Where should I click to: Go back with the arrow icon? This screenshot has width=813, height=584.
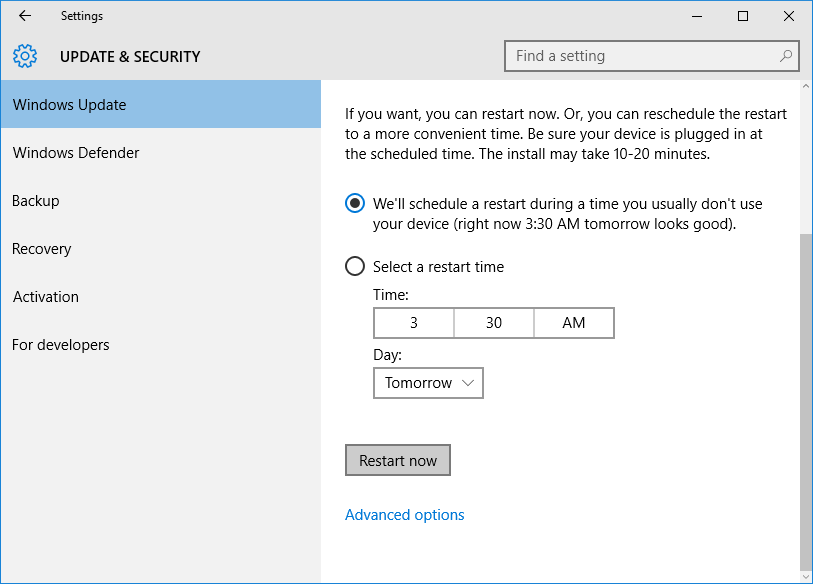[x=24, y=16]
